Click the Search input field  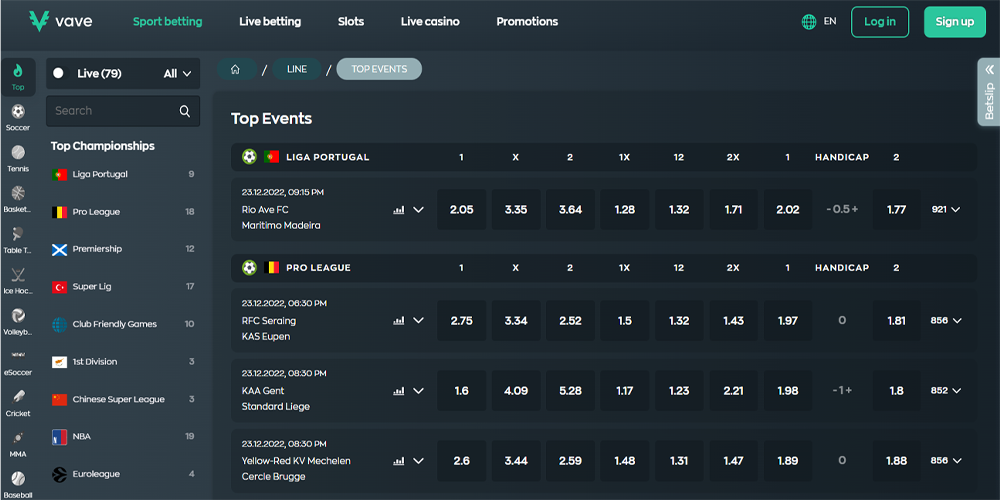110,111
